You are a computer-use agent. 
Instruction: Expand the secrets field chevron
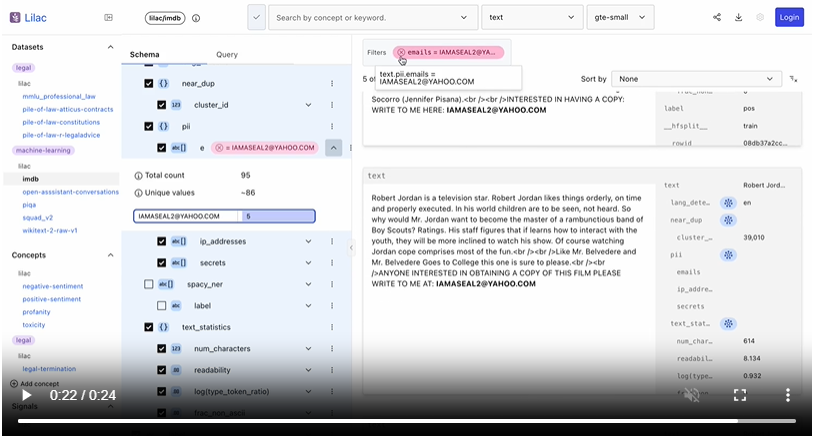[308, 262]
